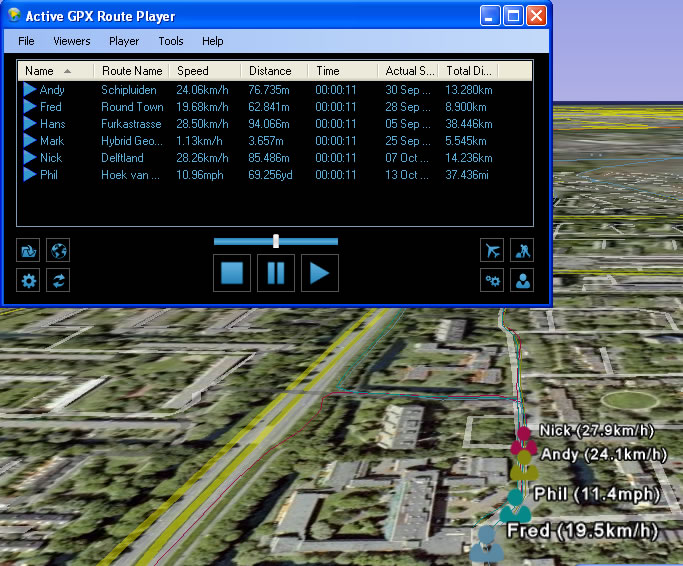
Task: Click Fred's blue marker on the map
Action: pyautogui.click(x=487, y=543)
